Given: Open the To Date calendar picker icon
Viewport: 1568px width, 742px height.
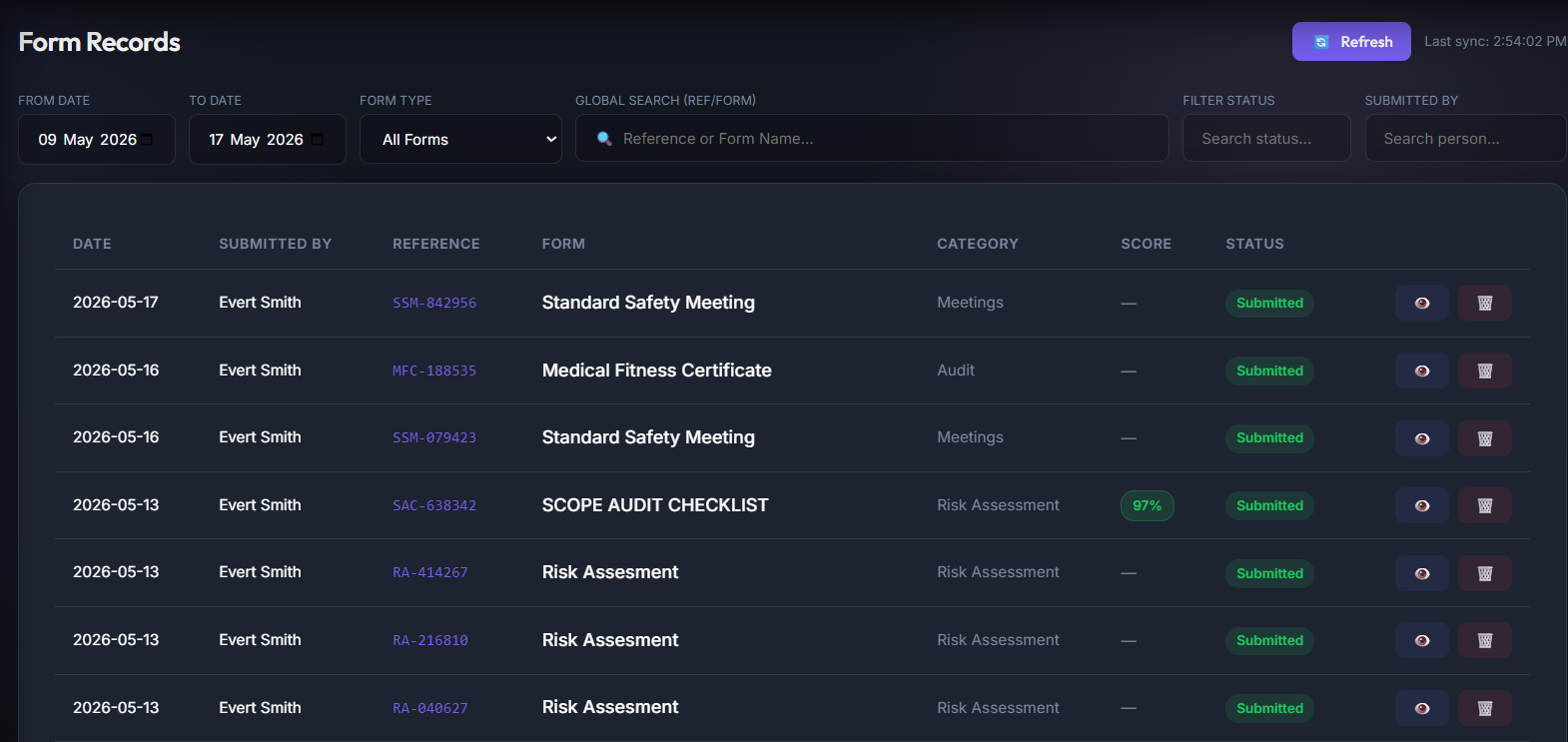Looking at the screenshot, I should coord(318,139).
